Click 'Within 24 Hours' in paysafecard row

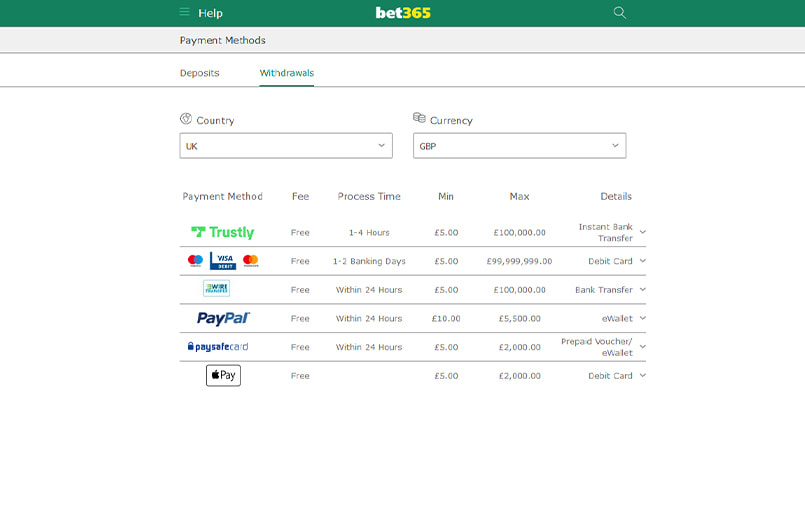coord(369,348)
